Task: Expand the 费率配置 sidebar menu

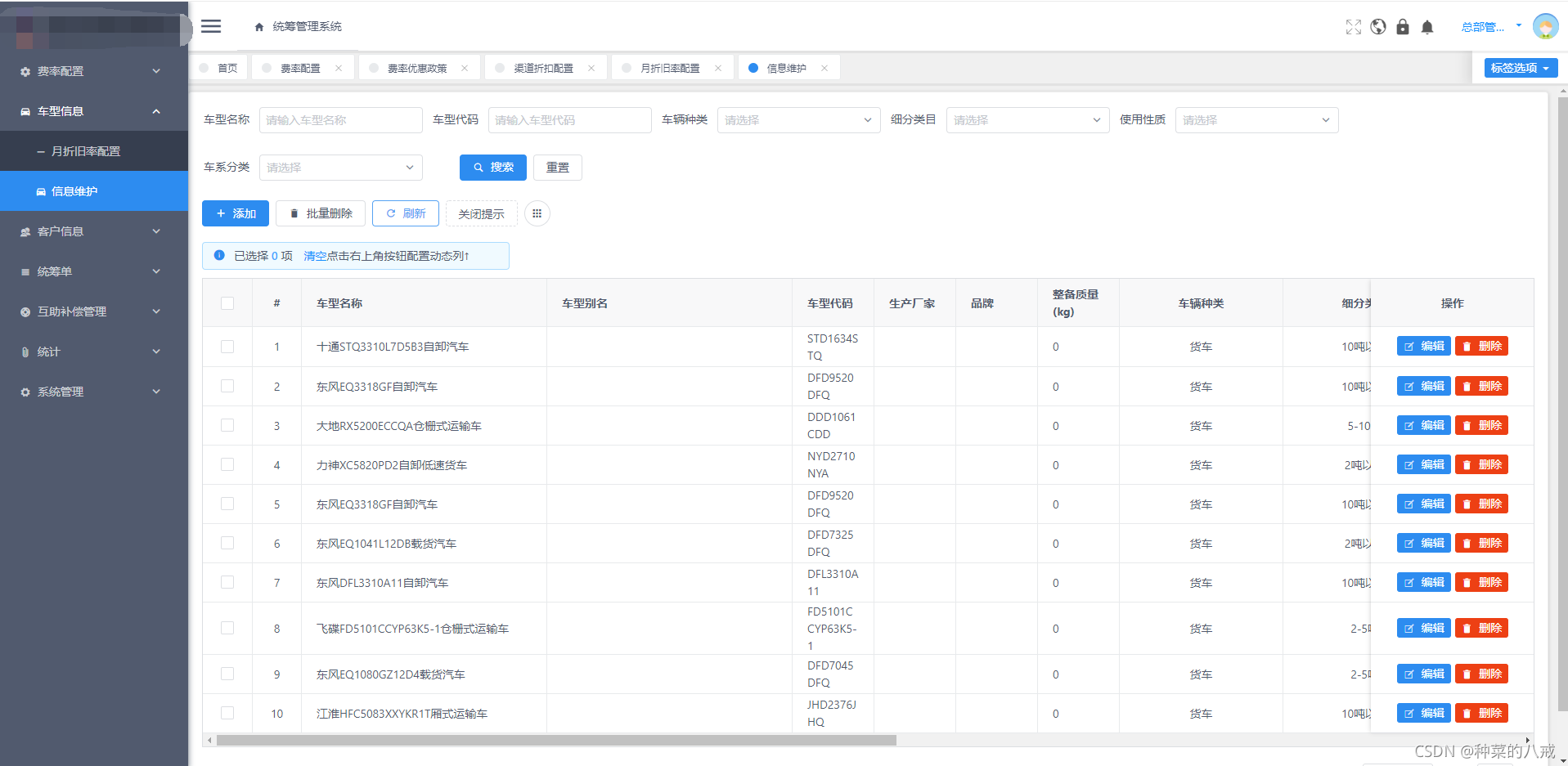Action: 94,71
